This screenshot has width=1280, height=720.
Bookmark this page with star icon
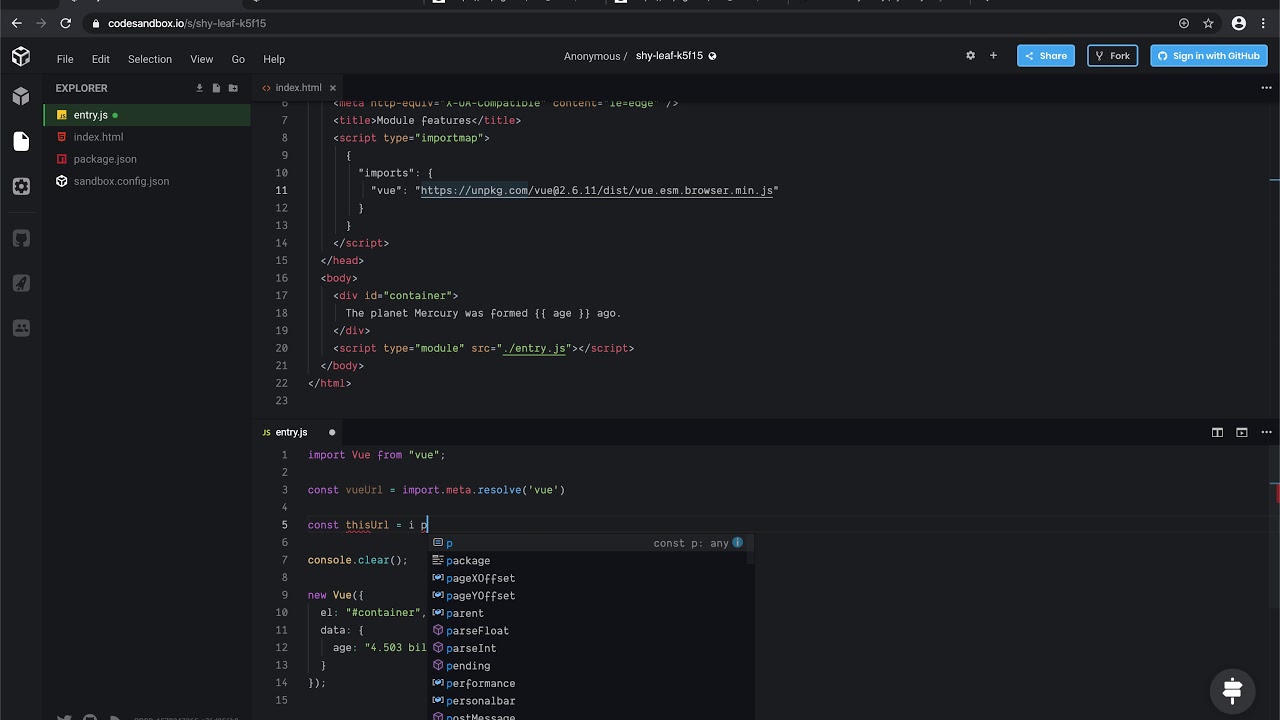coord(1208,23)
